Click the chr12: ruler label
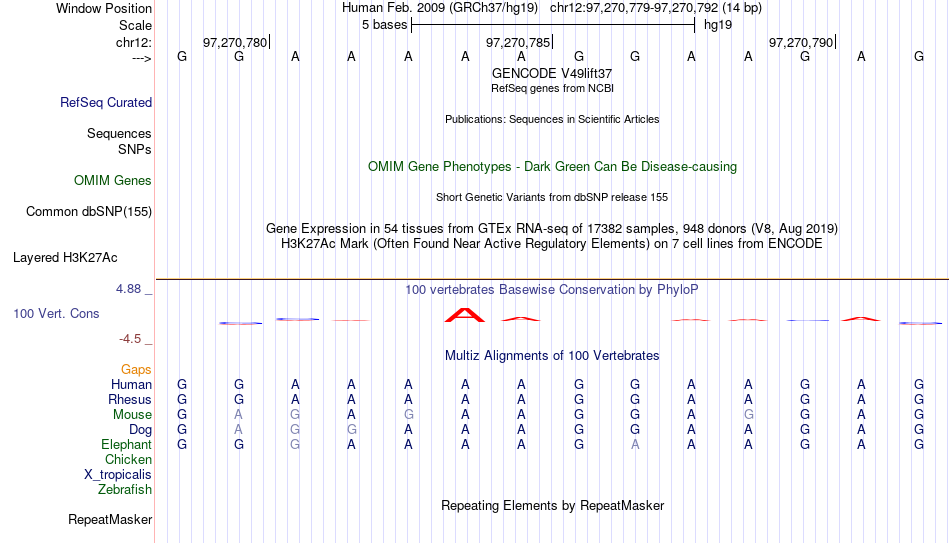Screen dimensions: 950x543 point(133,42)
